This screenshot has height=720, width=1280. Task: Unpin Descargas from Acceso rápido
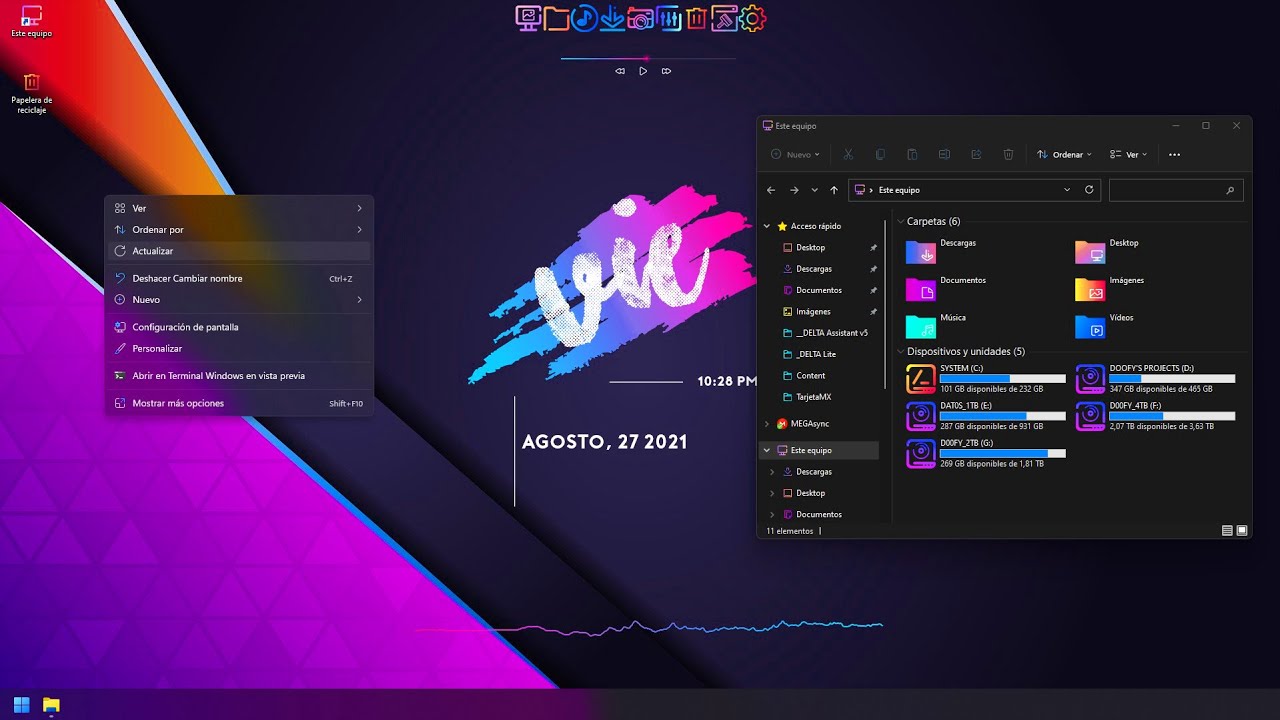pyautogui.click(x=873, y=268)
